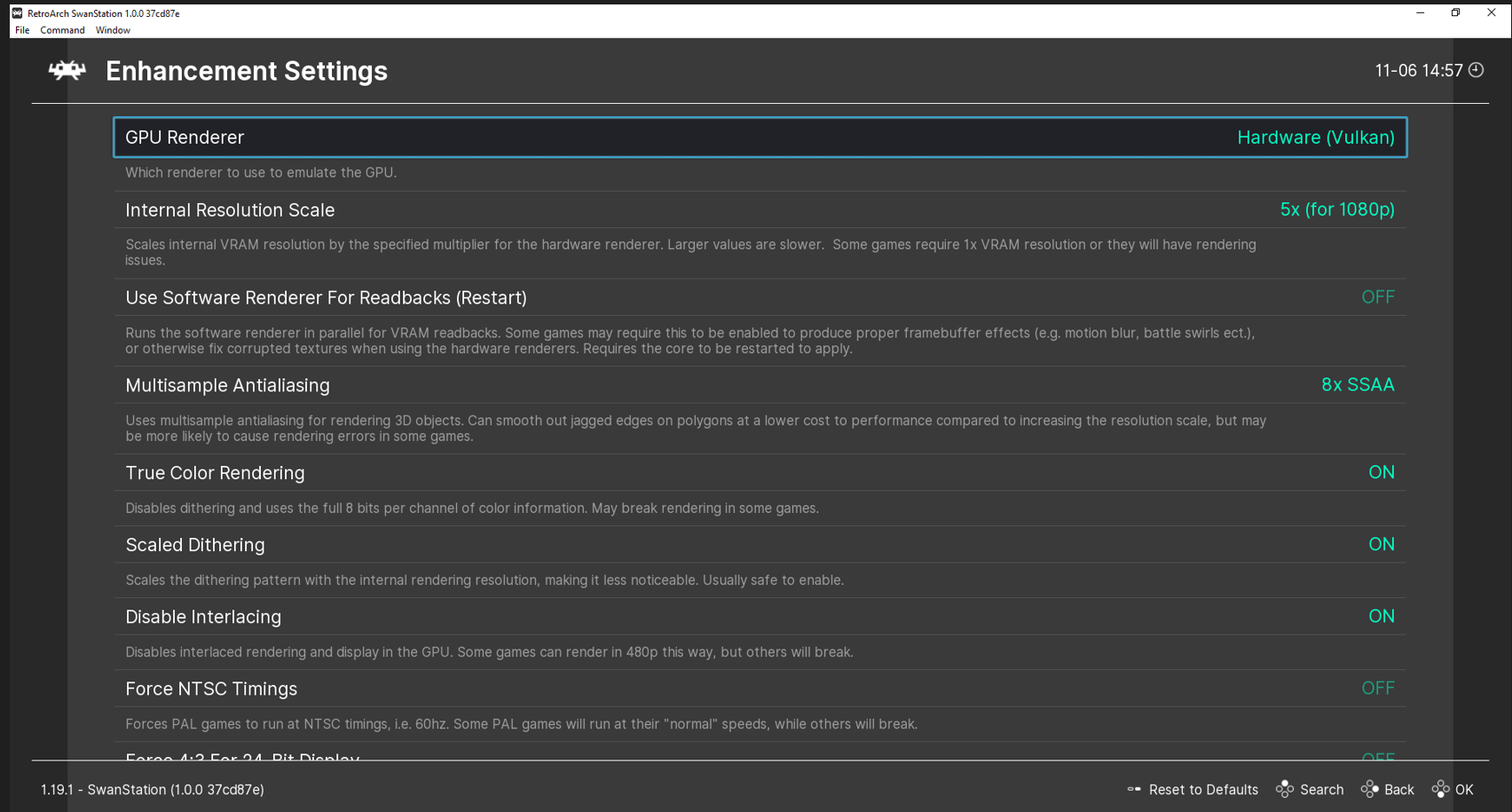1512x812 pixels.
Task: Minimize the RetroArch window
Action: [x=1421, y=12]
